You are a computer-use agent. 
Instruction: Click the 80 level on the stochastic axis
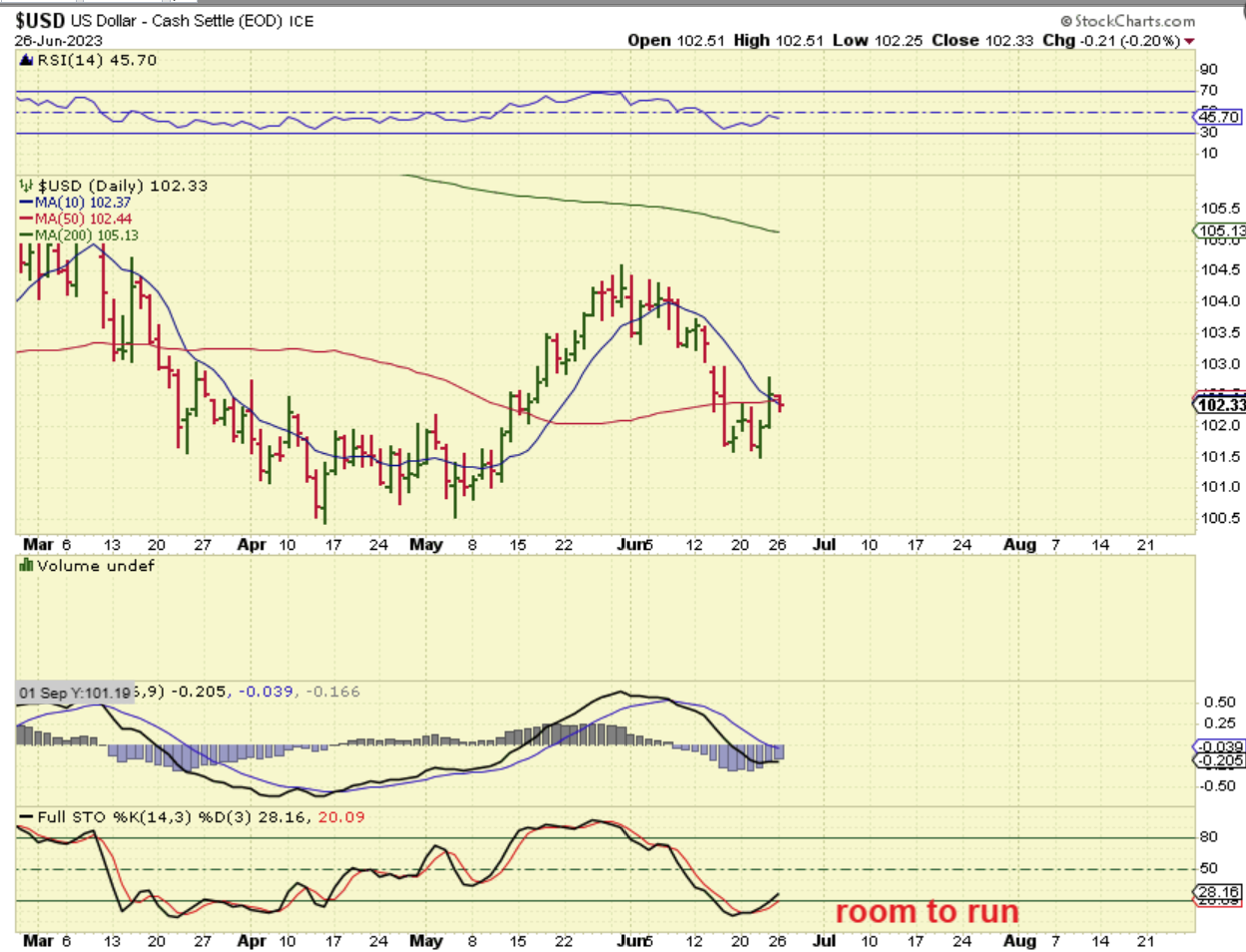point(1209,837)
